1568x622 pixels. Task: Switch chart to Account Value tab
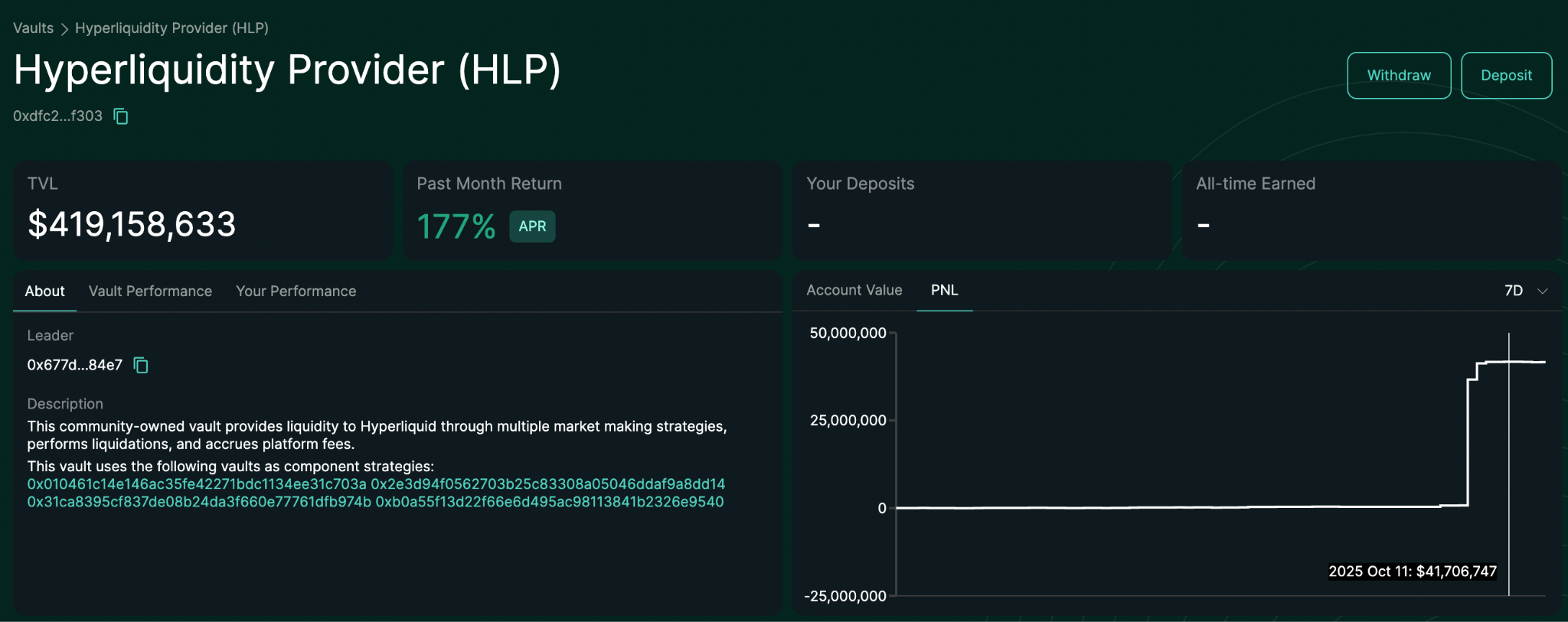coord(854,290)
